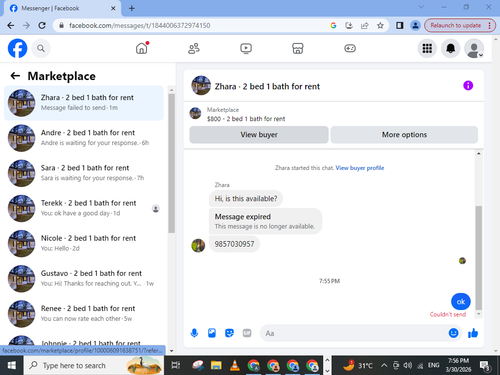Click the chat scroll up arrow
The width and height of the screenshot is (500, 375).
point(479,153)
